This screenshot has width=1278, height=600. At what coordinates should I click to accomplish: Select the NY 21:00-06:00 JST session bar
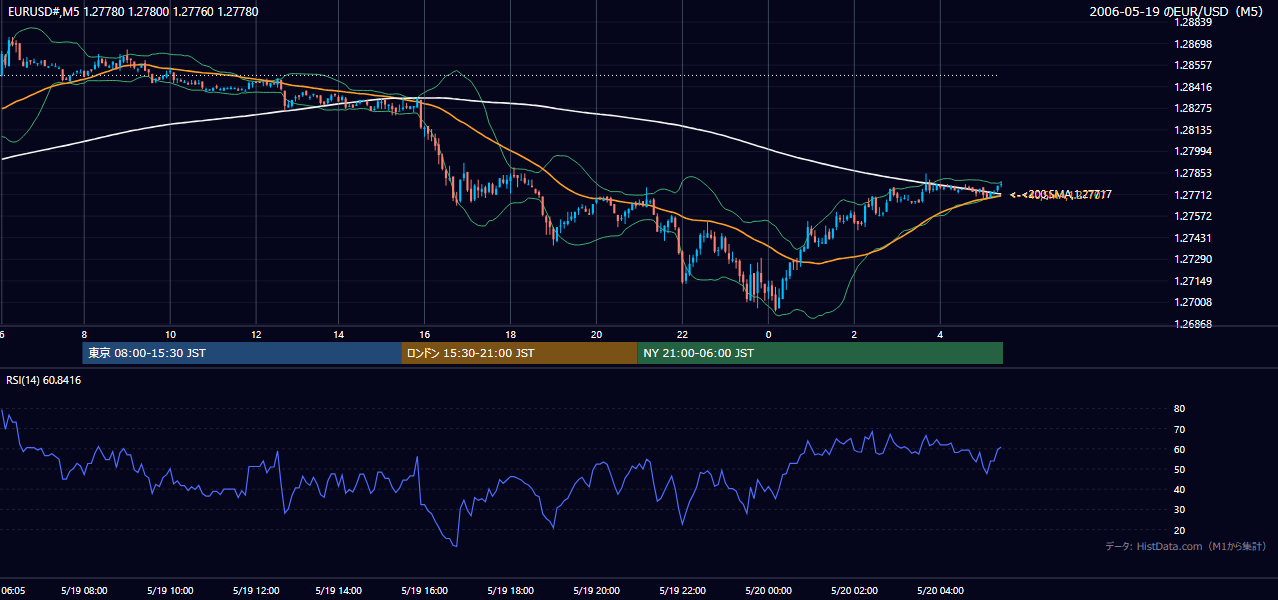tap(820, 353)
